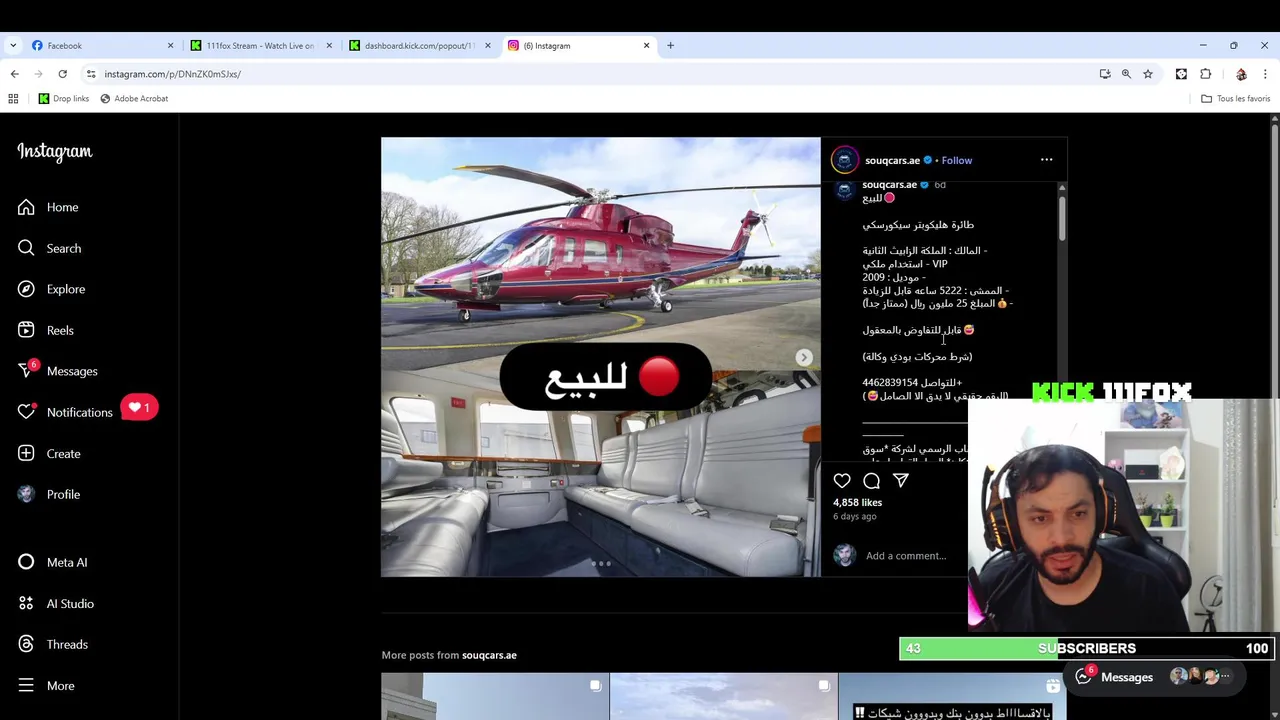Image resolution: width=1280 pixels, height=720 pixels.
Task: Switch to the dashboard.kick.com tab
Action: click(x=419, y=45)
